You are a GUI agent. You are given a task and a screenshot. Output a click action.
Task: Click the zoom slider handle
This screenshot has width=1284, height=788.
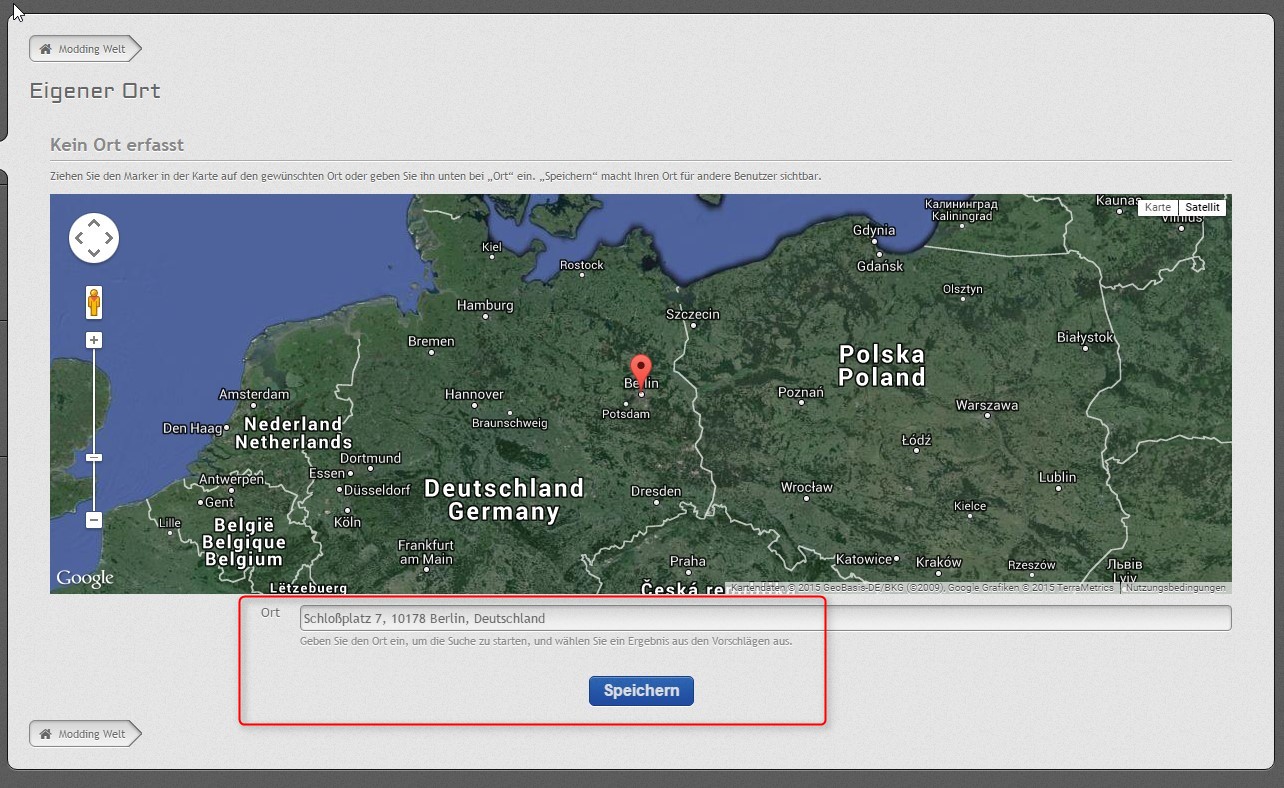pyautogui.click(x=94, y=457)
